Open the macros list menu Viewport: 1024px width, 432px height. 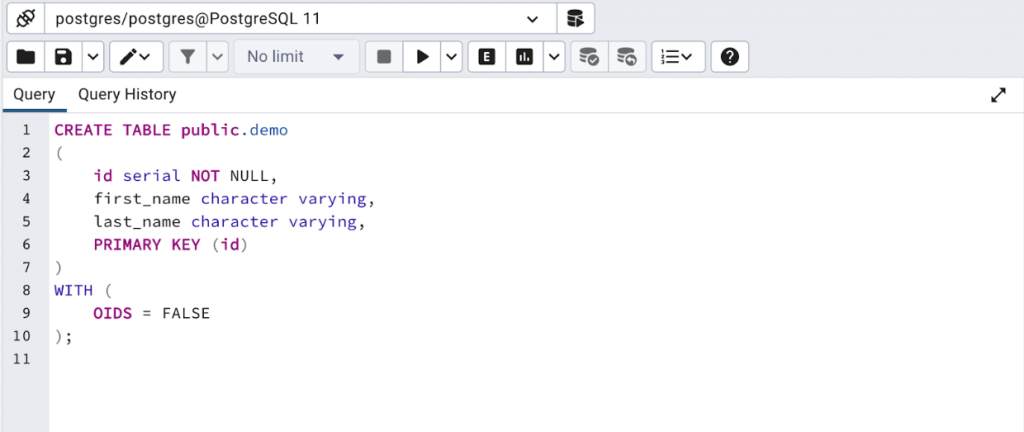click(x=678, y=57)
